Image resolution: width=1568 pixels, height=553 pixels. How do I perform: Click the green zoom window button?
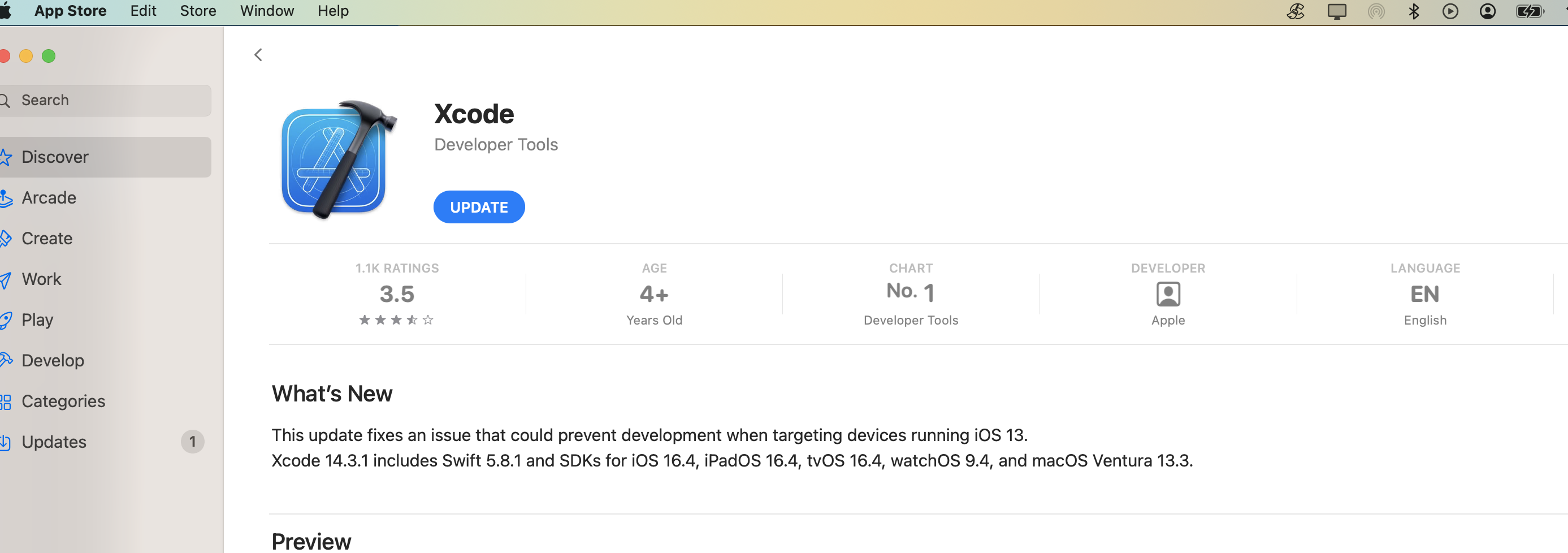[49, 56]
